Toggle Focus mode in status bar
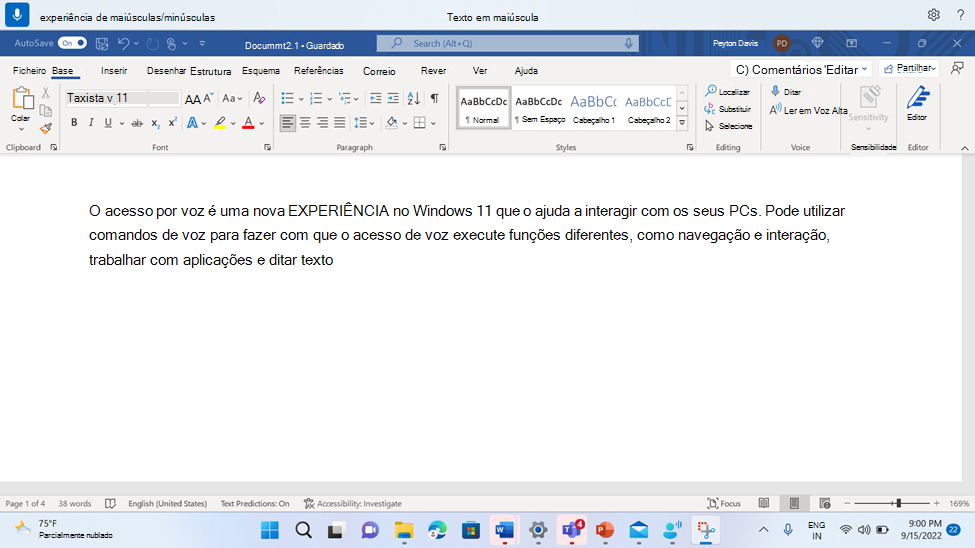975x548 pixels. point(724,503)
